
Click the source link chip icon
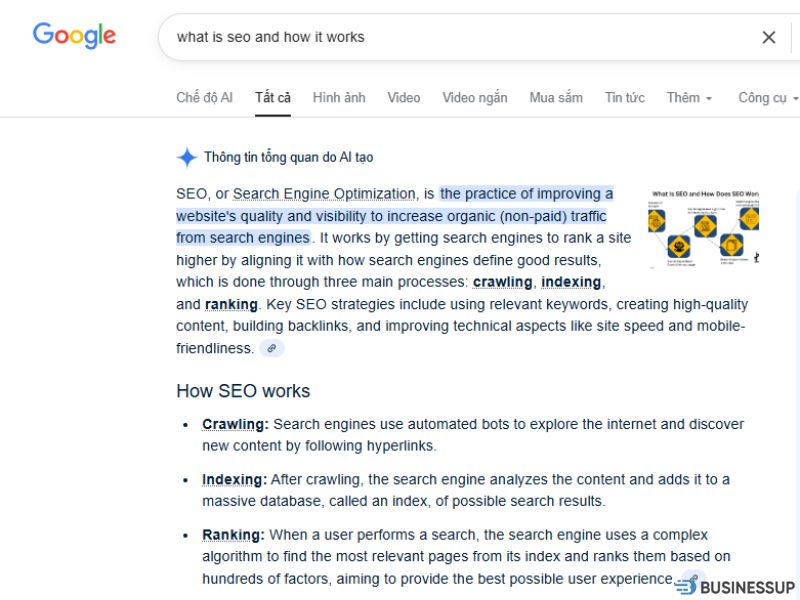pos(271,348)
